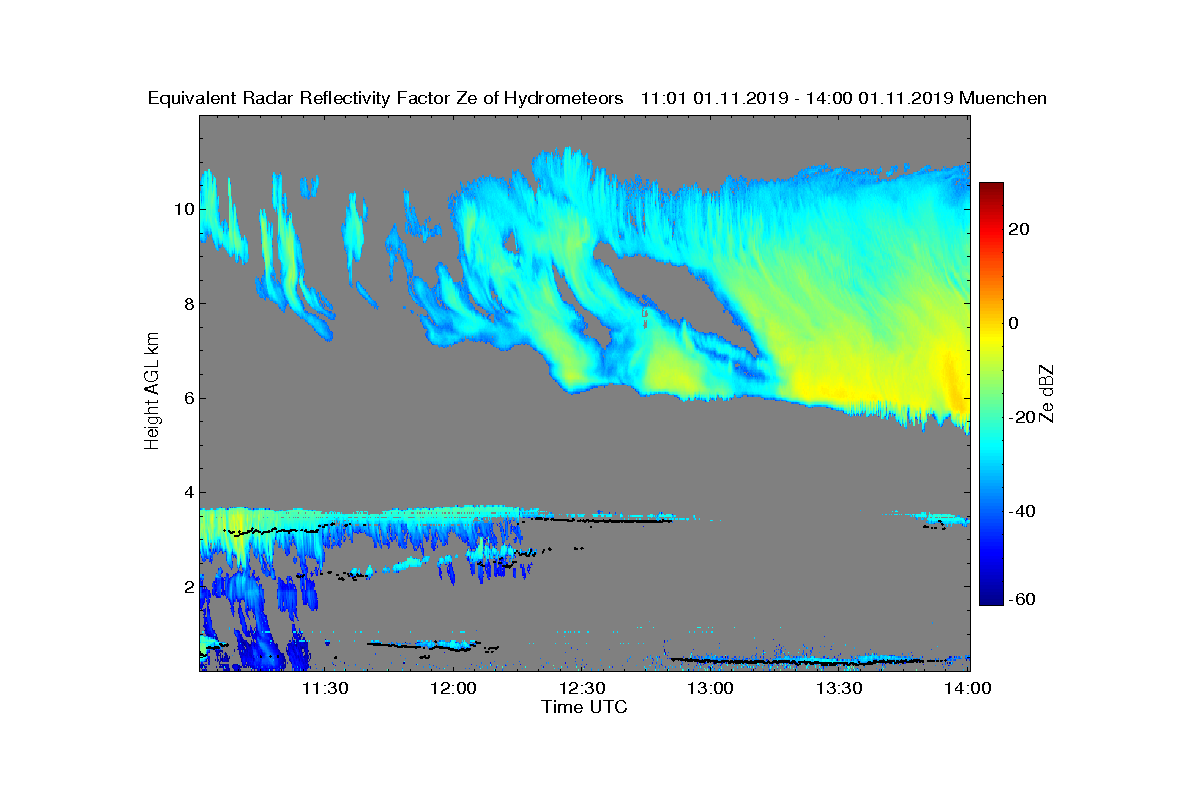Click the colorbar tick label -60
This screenshot has width=1200, height=800.
[x=1022, y=599]
